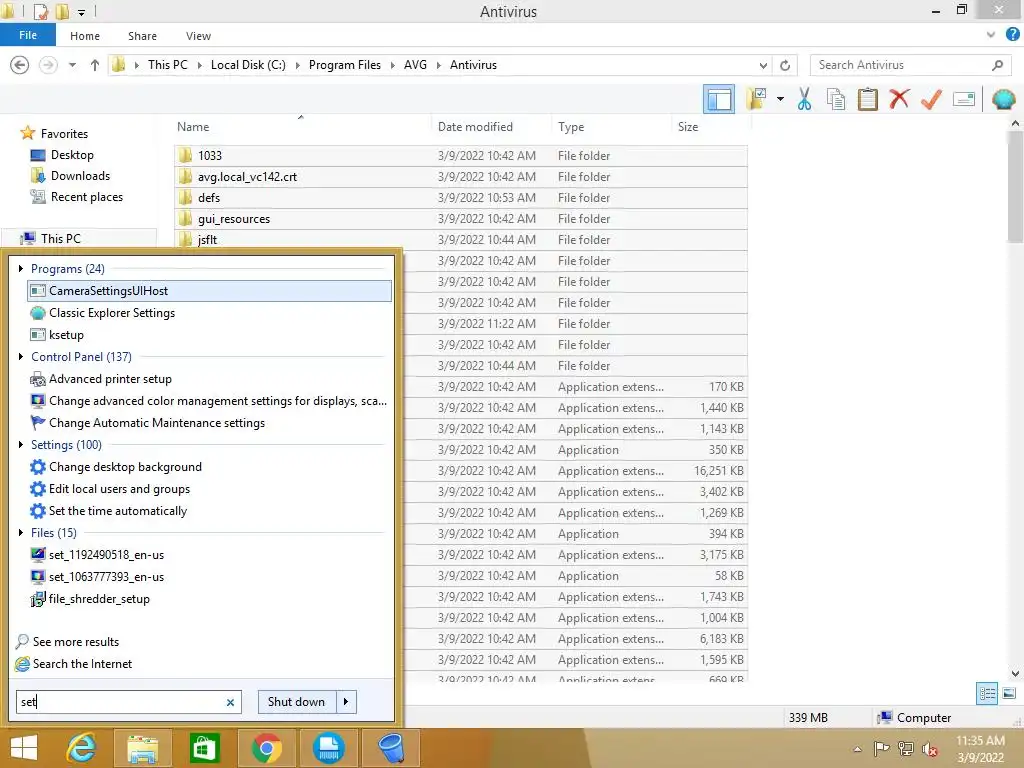Launch CameraSettingsUIHost from search results
Image resolution: width=1024 pixels, height=768 pixels.
point(210,291)
